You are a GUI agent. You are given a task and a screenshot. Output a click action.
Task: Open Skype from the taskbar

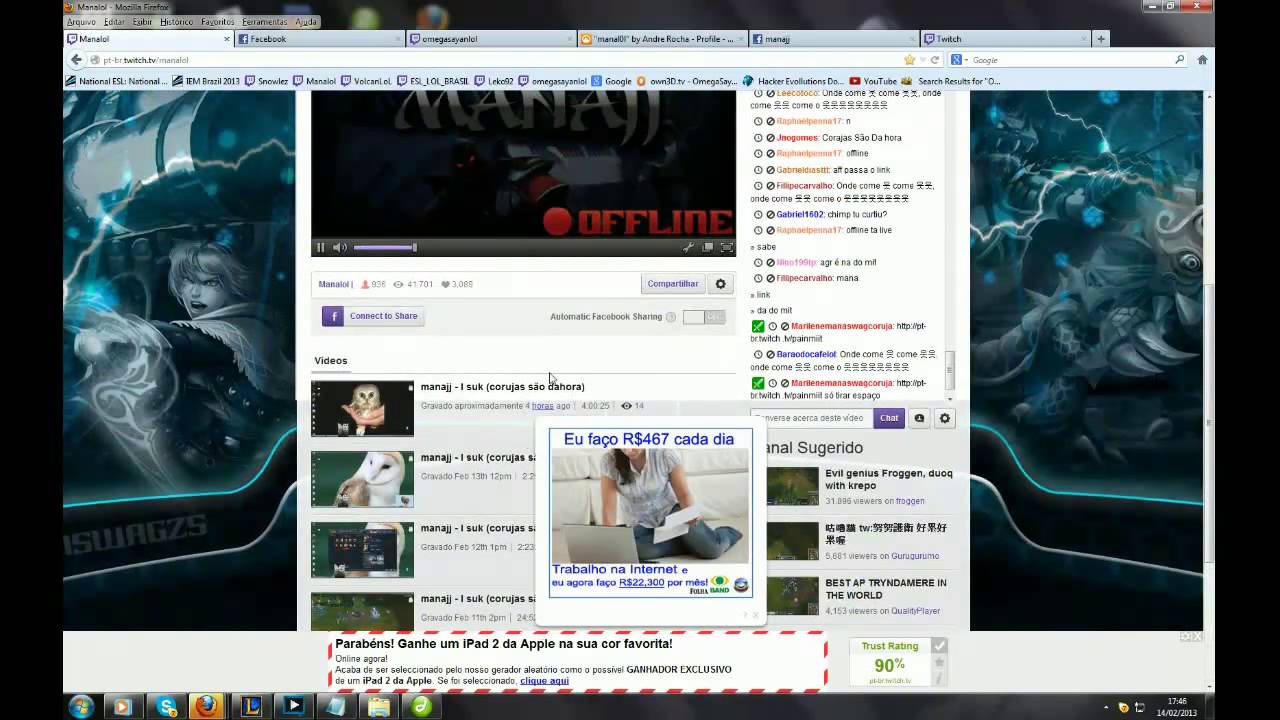tap(166, 706)
